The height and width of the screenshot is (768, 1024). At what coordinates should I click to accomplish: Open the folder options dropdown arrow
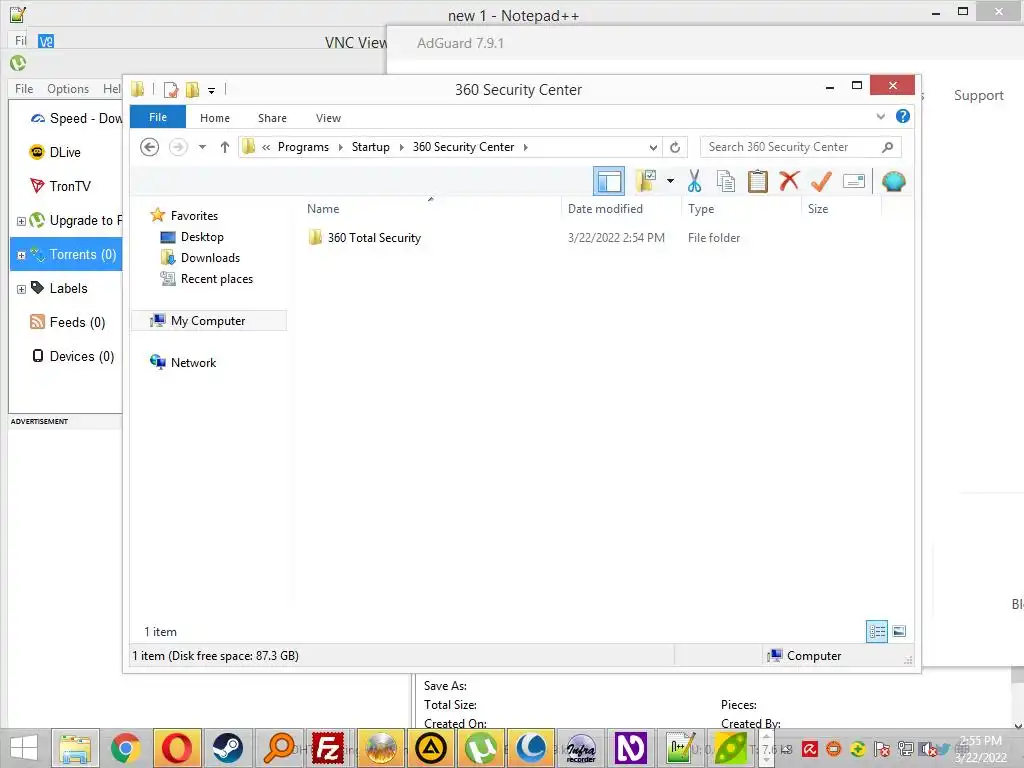(670, 181)
